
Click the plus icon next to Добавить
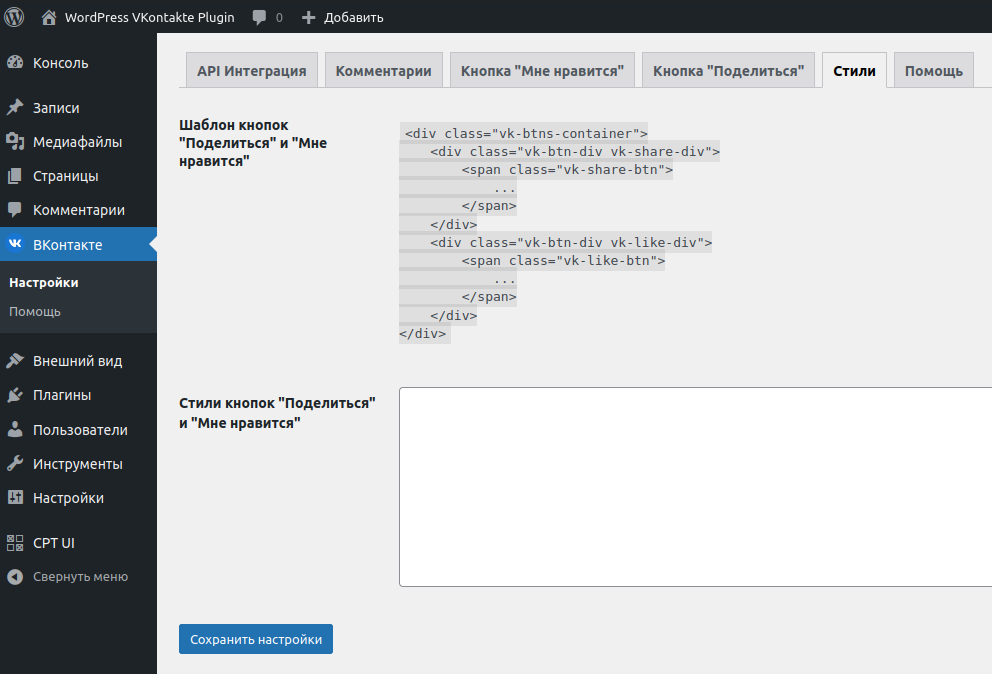[x=308, y=18]
